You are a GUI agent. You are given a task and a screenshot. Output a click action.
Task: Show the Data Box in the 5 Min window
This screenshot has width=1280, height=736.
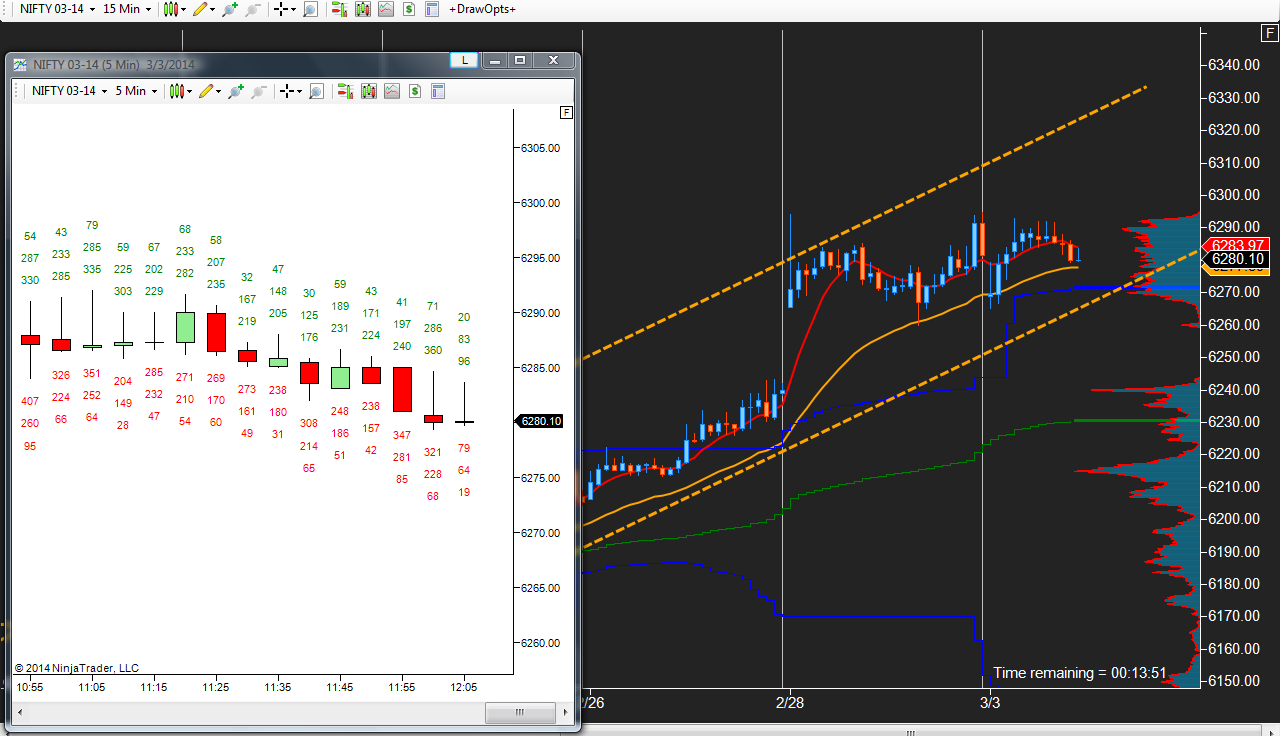point(438,91)
